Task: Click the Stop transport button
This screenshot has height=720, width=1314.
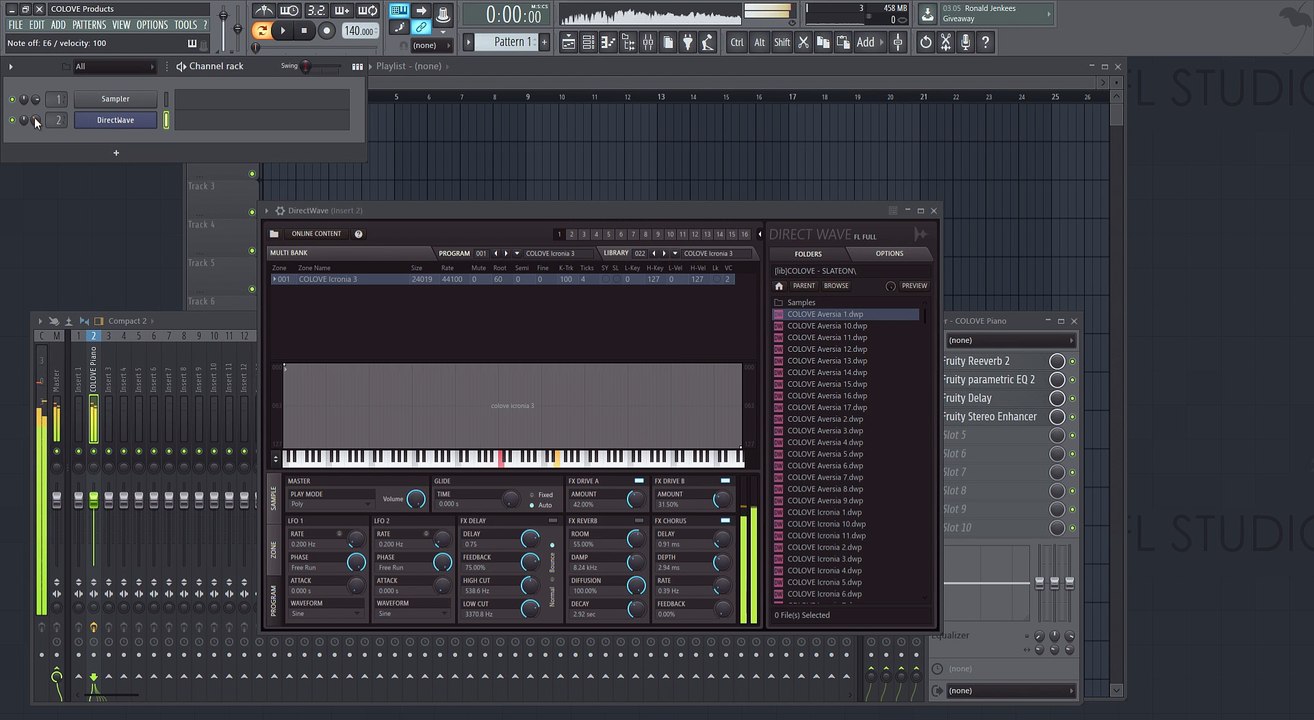Action: point(304,31)
